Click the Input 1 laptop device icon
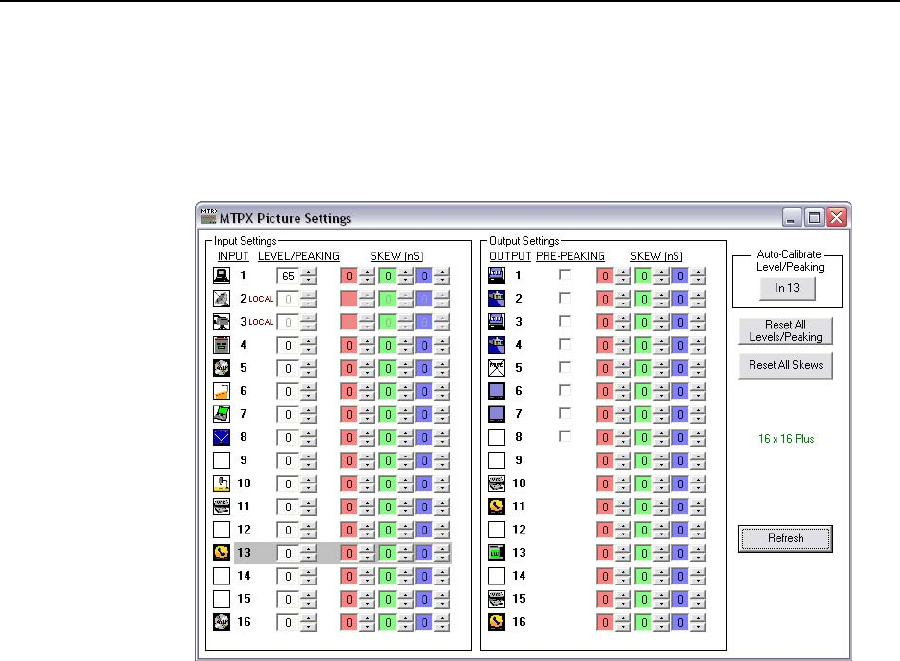Viewport: 900px width, 661px height. click(x=222, y=275)
